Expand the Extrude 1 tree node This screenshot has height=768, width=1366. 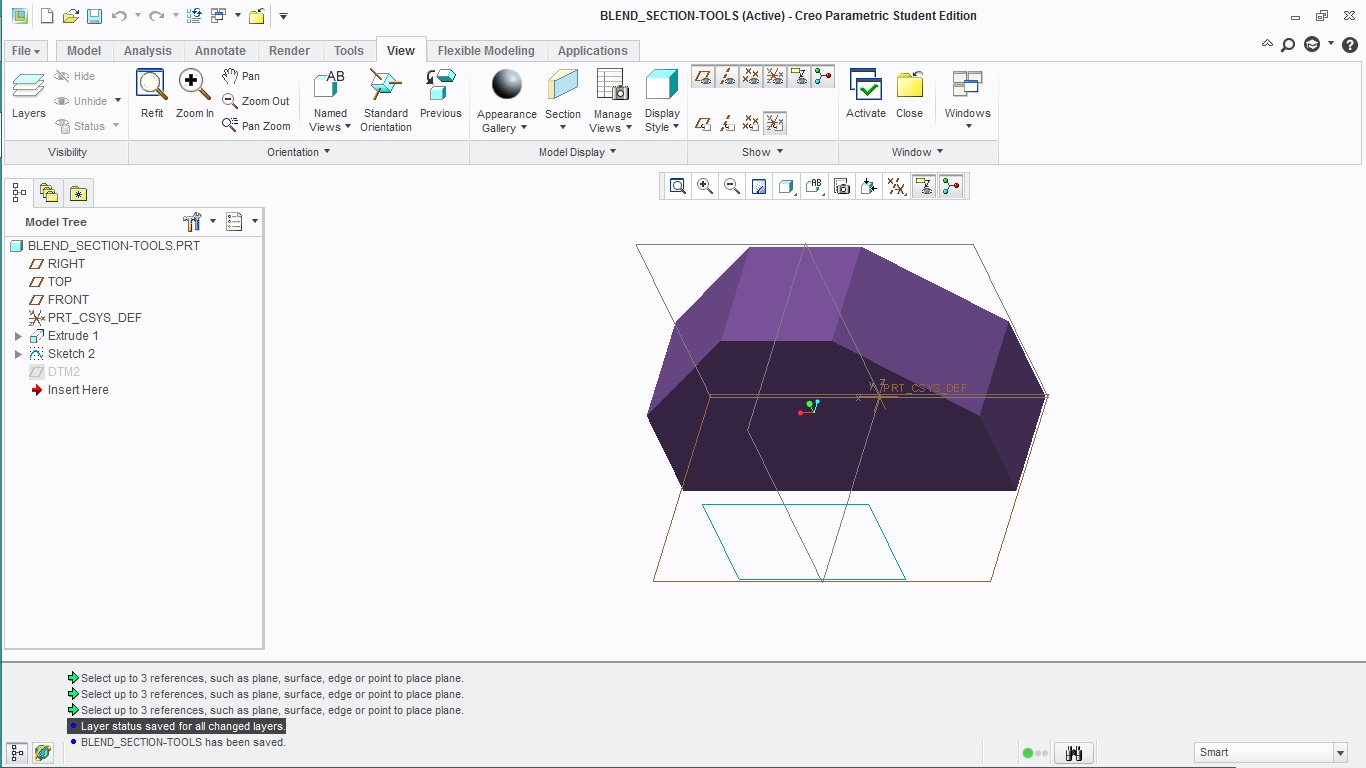18,336
